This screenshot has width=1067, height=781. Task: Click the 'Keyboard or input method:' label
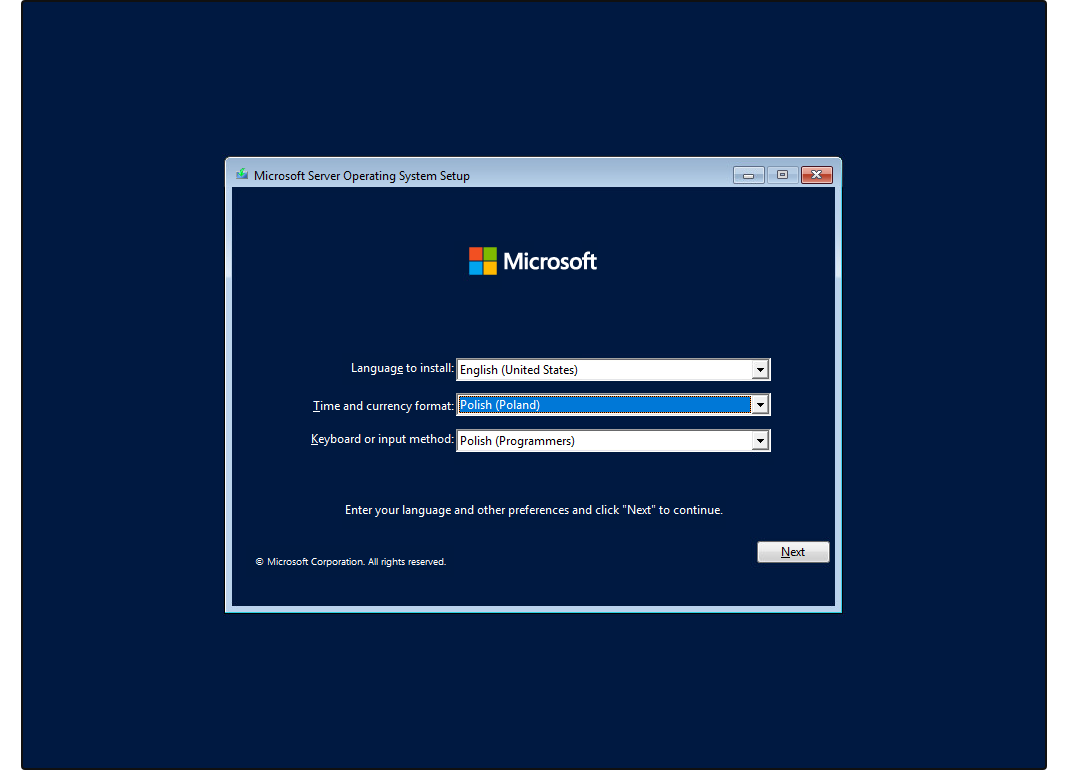click(382, 439)
